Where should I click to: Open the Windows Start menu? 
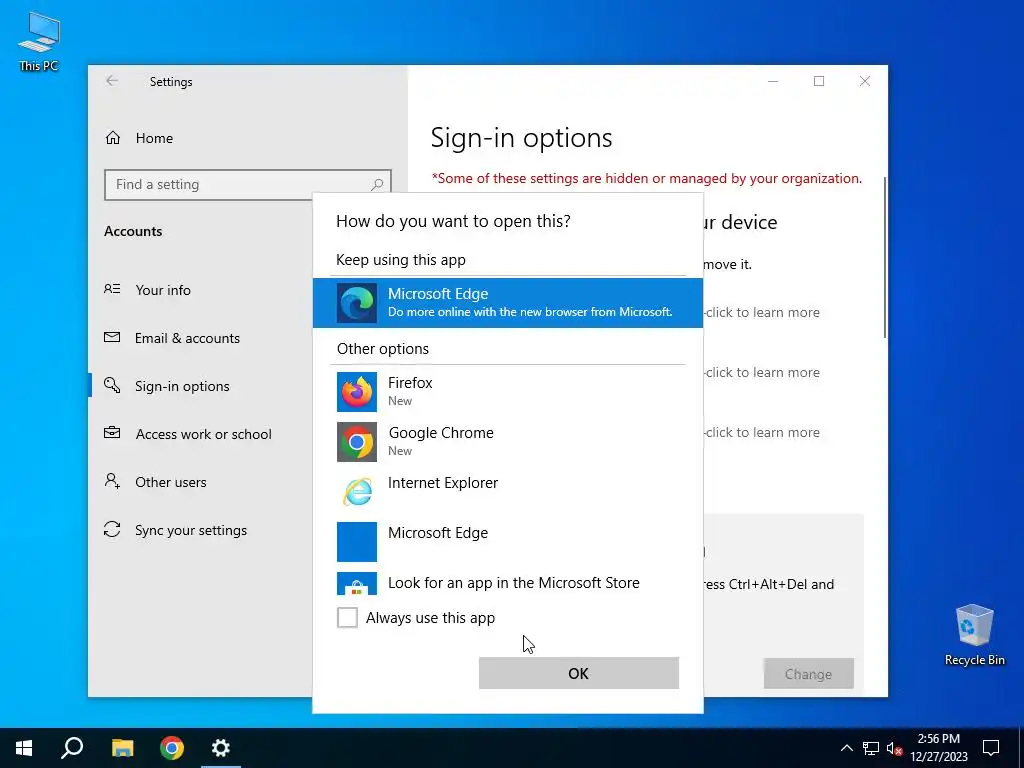[x=24, y=748]
